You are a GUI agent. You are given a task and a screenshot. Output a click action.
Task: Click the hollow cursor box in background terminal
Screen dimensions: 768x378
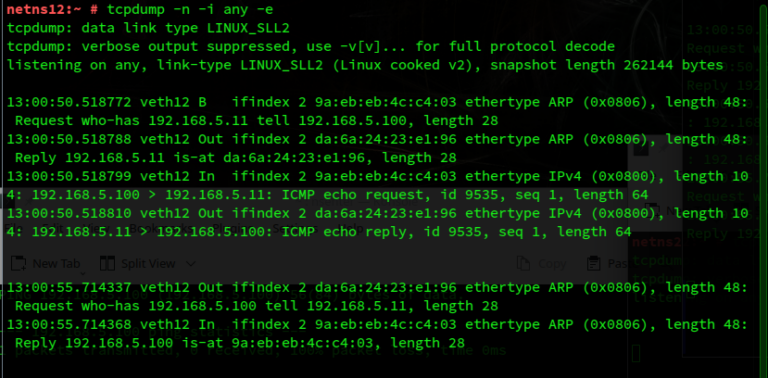pyautogui.click(x=636, y=353)
